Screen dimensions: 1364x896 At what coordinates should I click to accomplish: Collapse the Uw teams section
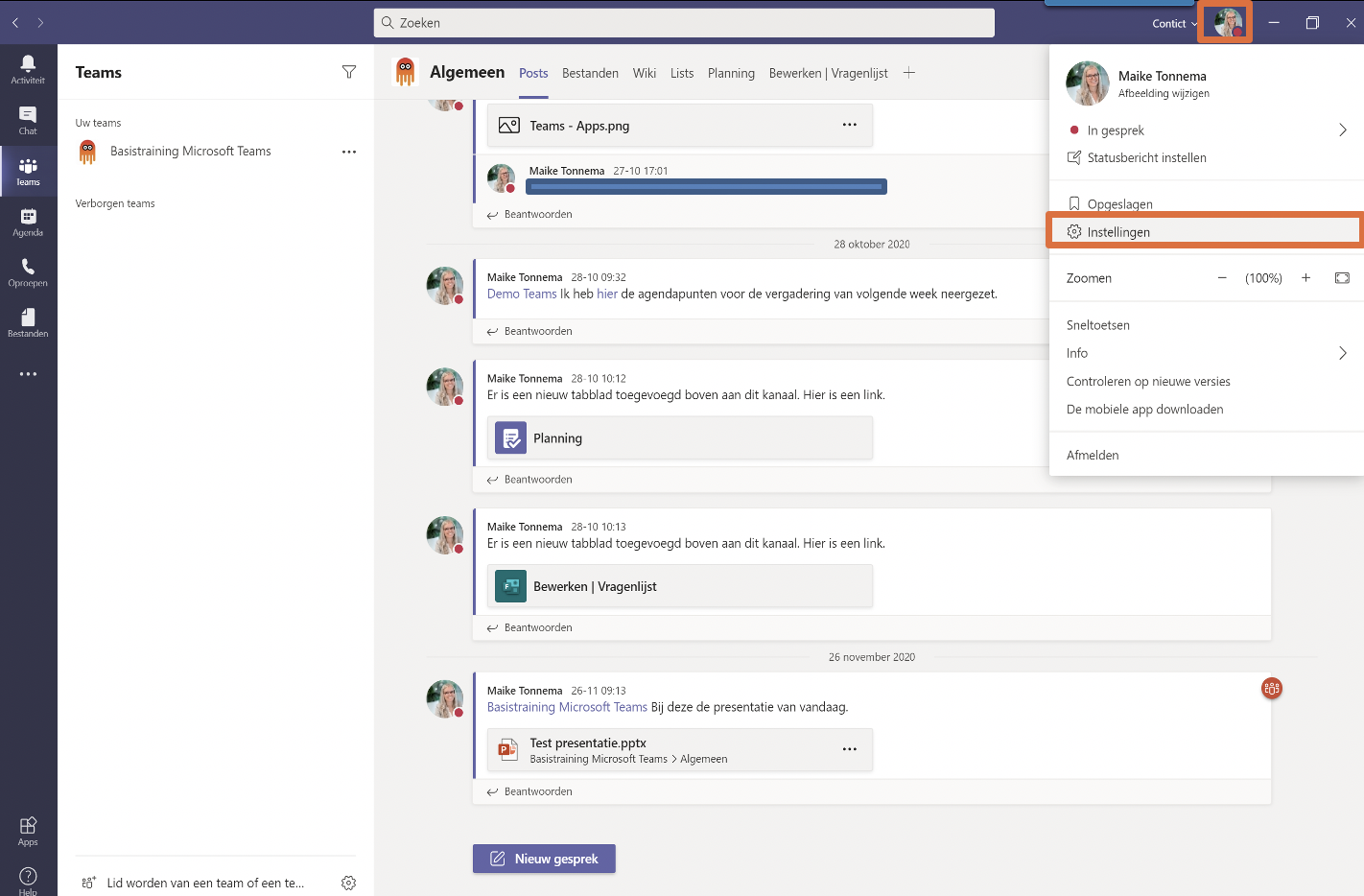(x=98, y=123)
